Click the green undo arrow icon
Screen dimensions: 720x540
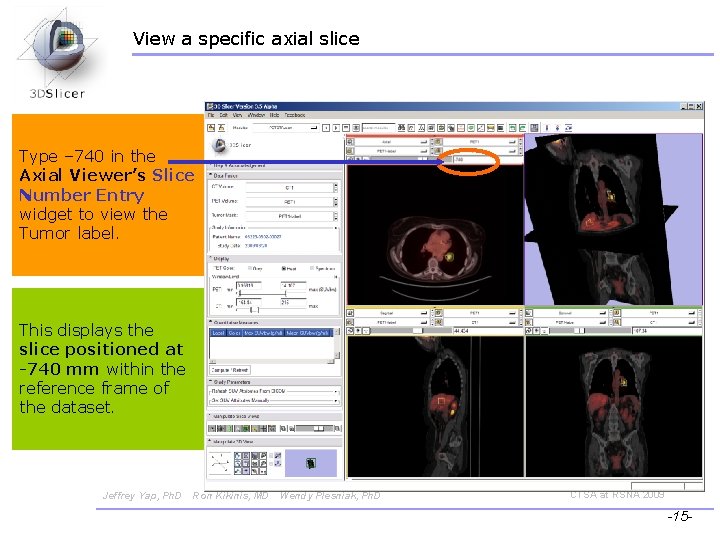[x=512, y=128]
